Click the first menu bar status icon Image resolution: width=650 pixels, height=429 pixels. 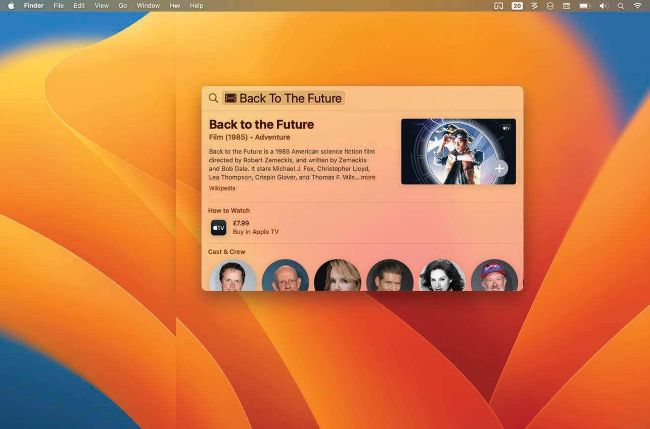[x=499, y=6]
